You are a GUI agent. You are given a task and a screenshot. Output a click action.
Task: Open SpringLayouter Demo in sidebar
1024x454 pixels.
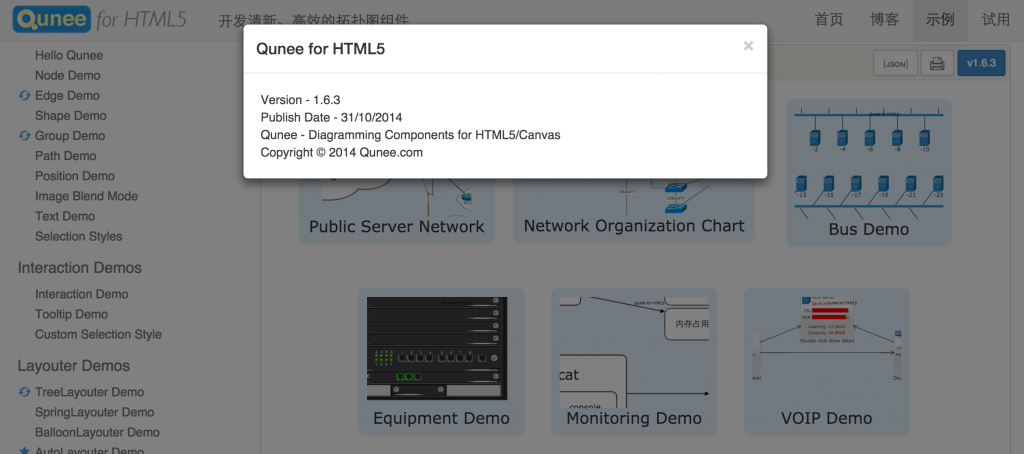(x=95, y=413)
